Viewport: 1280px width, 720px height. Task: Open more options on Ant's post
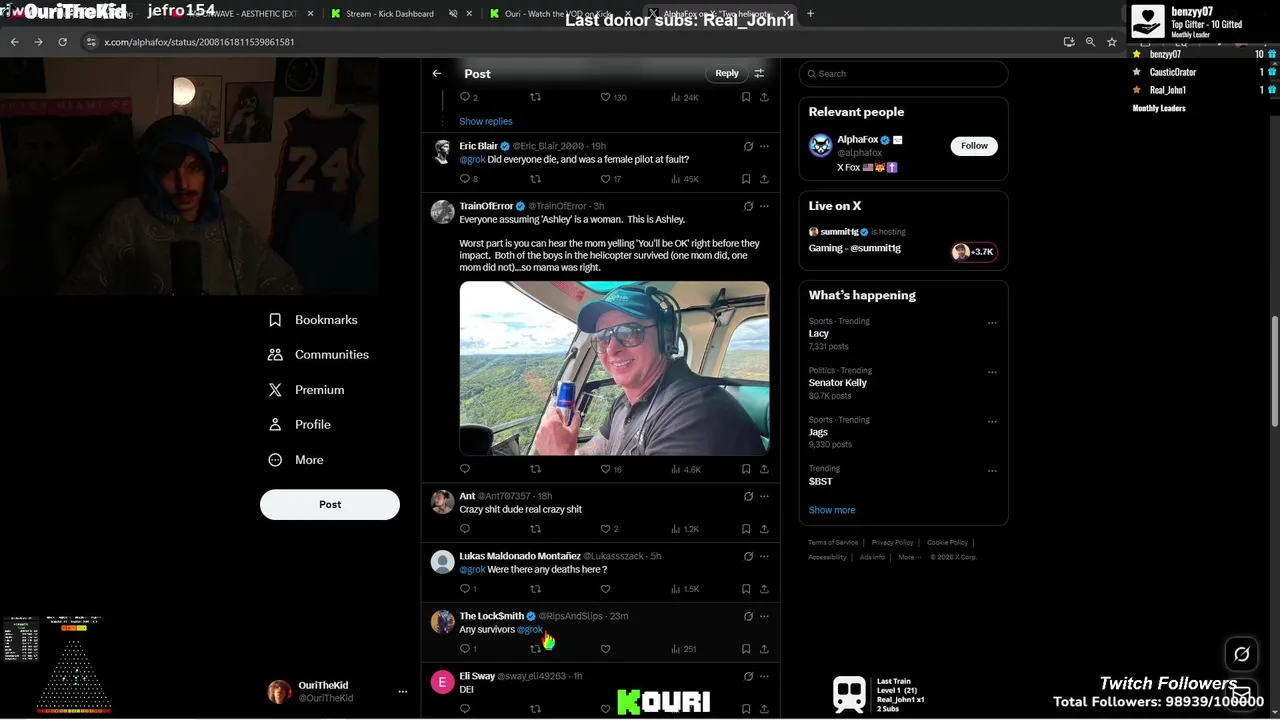point(764,496)
